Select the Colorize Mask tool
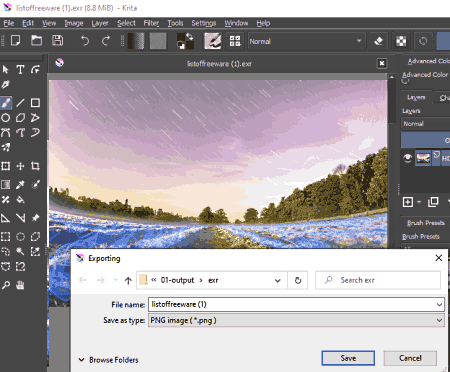450x372 pixels. pos(35,184)
